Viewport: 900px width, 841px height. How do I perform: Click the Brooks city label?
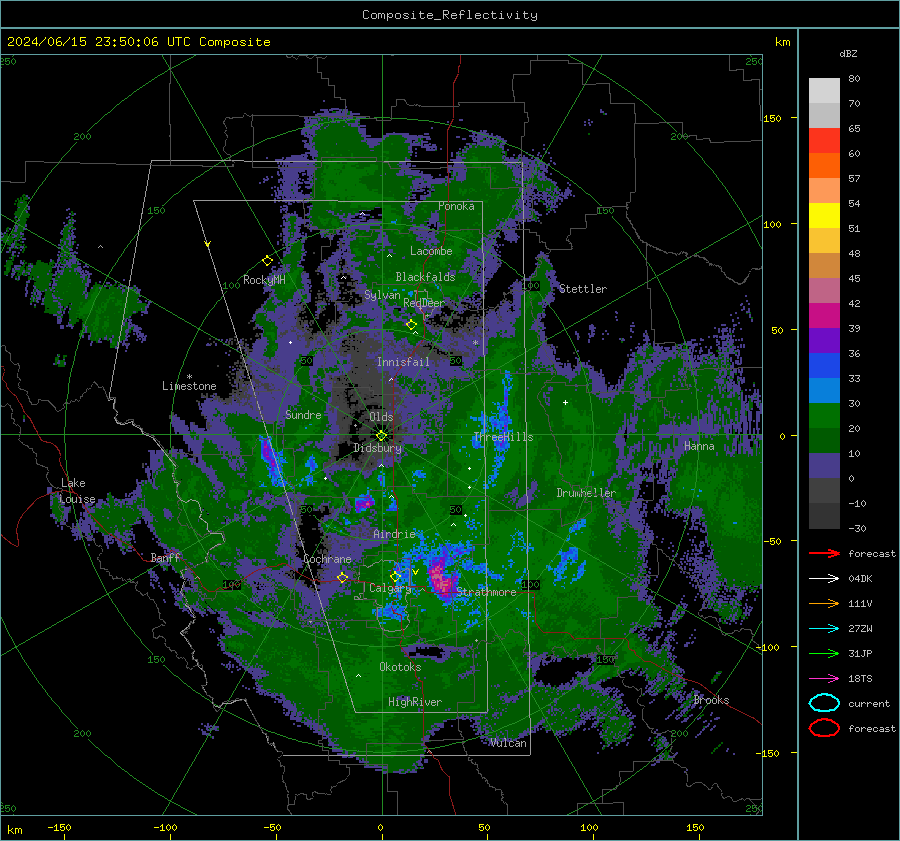711,700
